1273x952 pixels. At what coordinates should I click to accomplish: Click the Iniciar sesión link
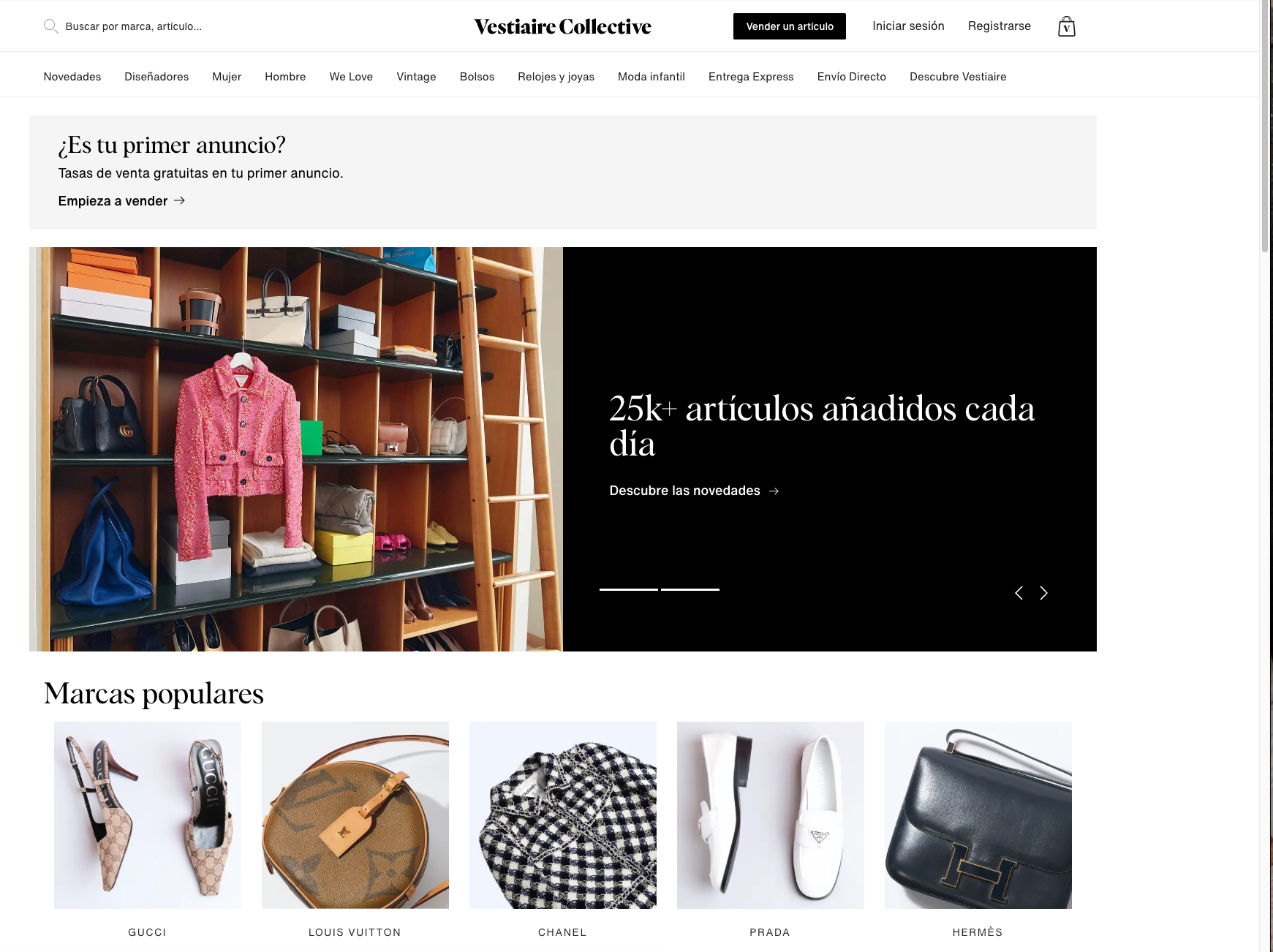coord(908,26)
